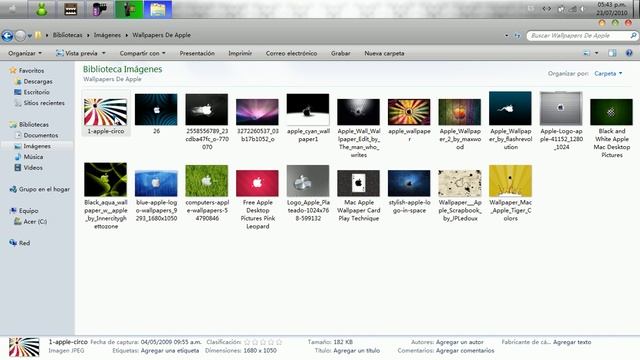Screen dimensions: 640x360
Task: Select the apple_wallpaper image
Action: pos(409,112)
